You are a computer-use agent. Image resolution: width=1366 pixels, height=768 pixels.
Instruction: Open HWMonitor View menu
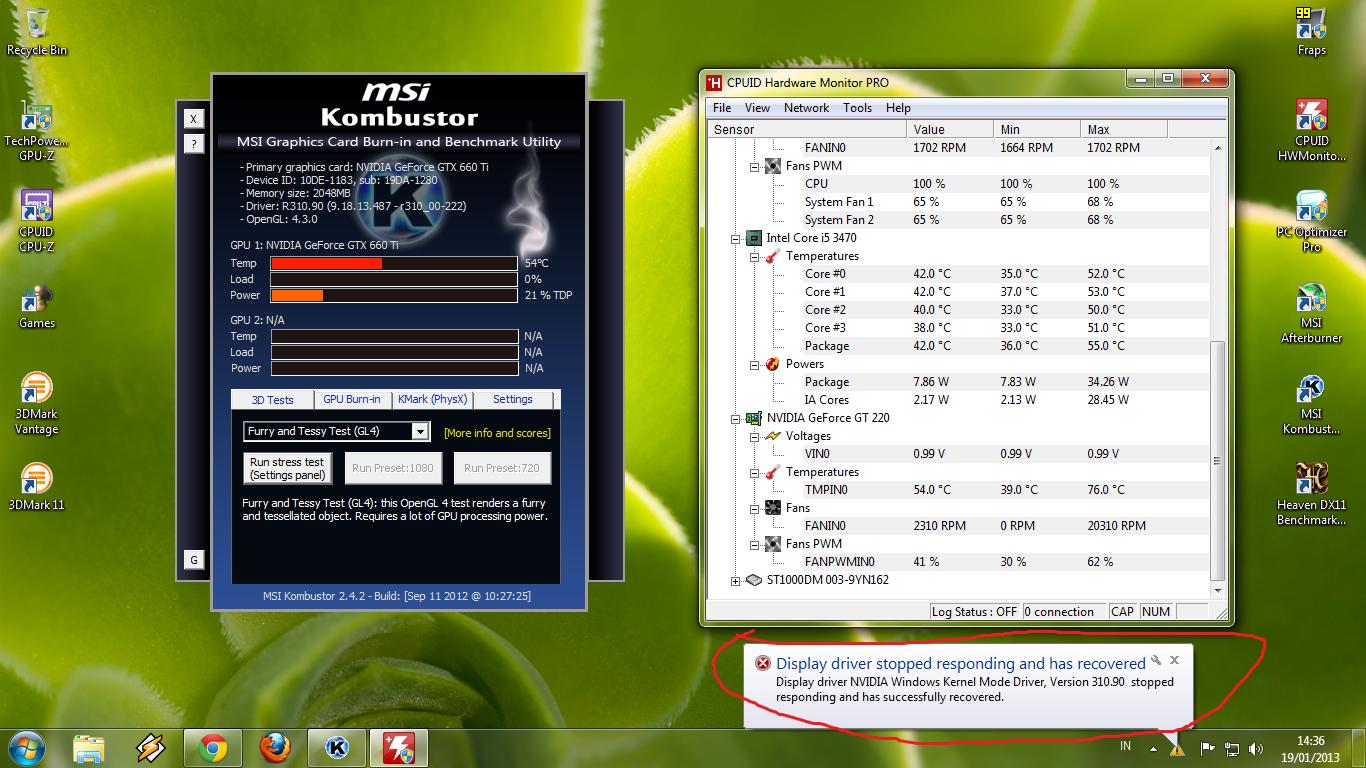coord(757,108)
